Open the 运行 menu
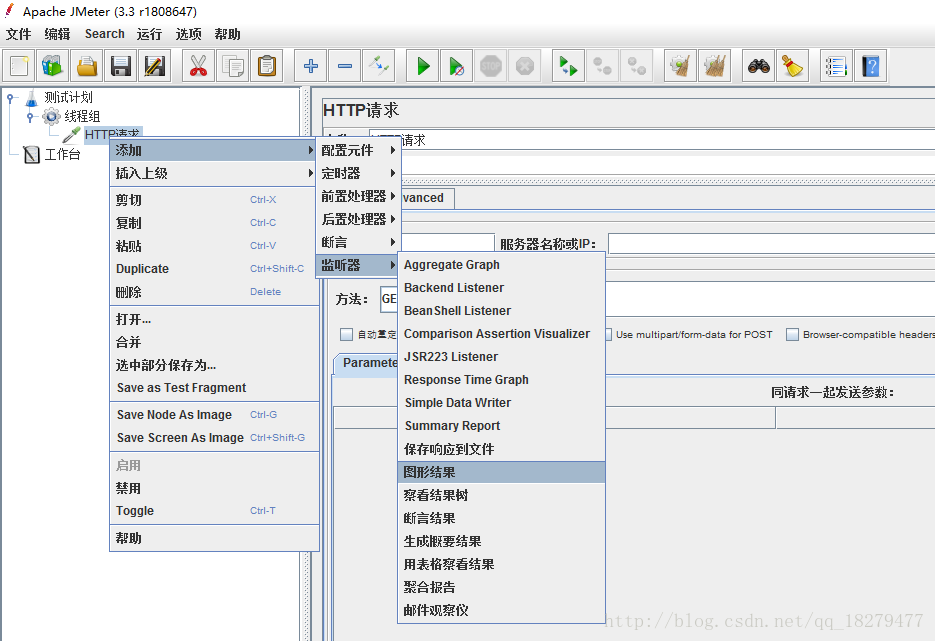 tap(149, 34)
